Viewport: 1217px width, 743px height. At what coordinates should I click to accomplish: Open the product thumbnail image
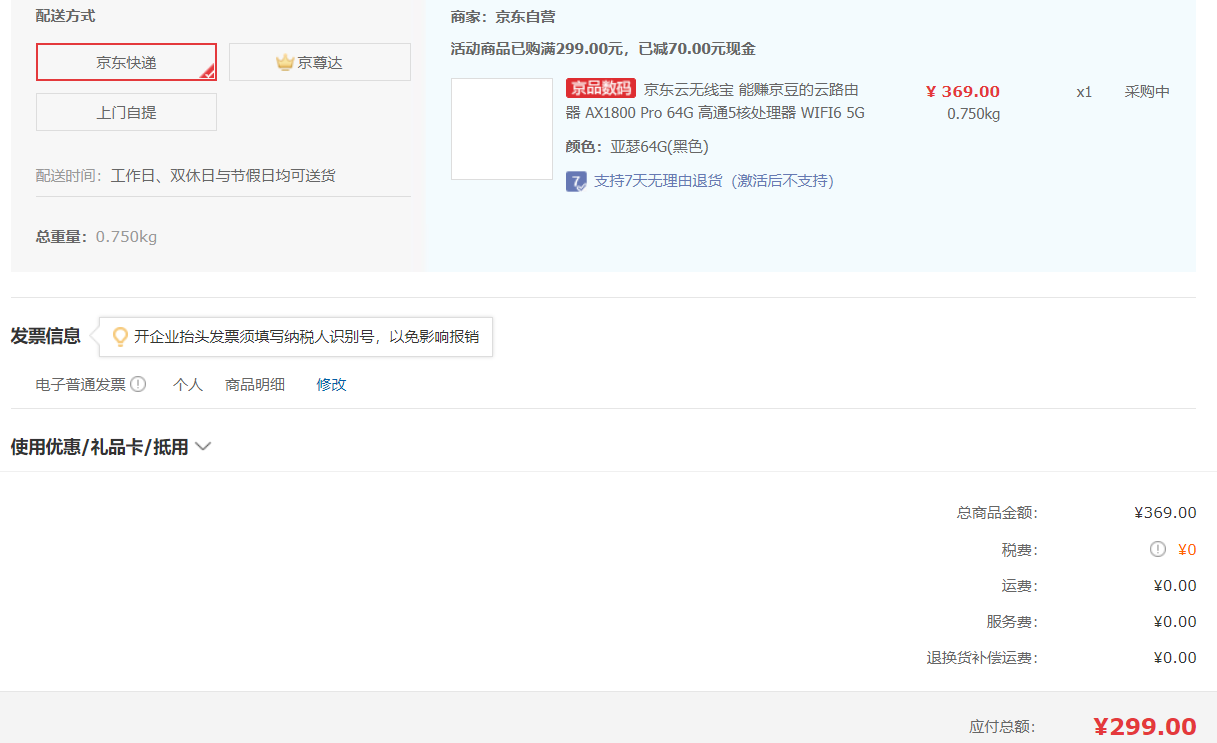click(502, 129)
